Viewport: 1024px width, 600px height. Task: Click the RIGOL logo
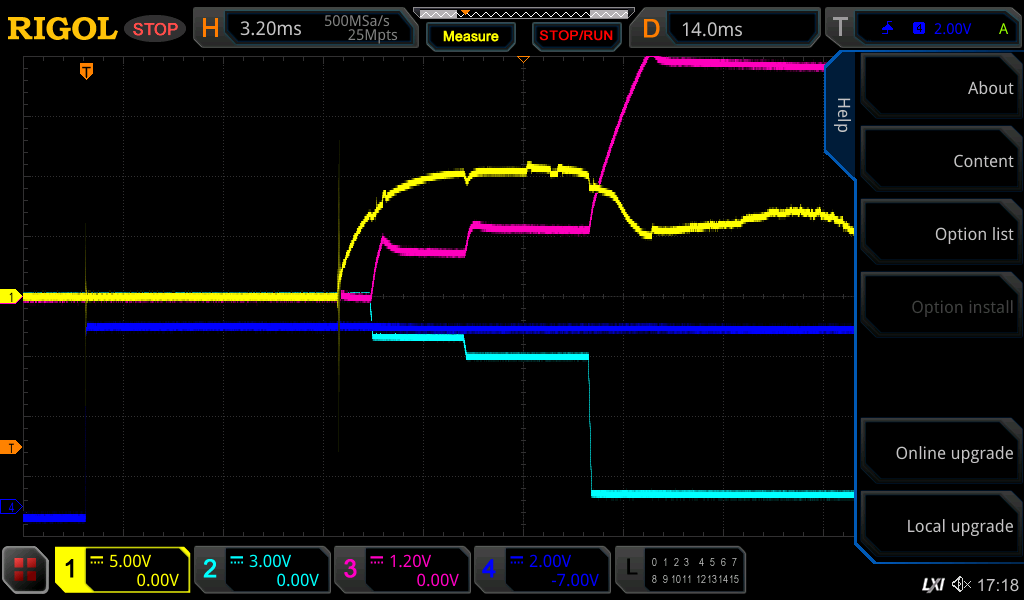pyautogui.click(x=62, y=29)
